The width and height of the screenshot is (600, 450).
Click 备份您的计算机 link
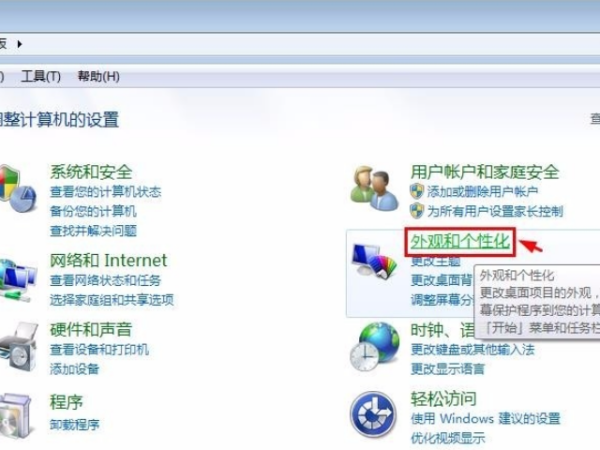point(93,211)
